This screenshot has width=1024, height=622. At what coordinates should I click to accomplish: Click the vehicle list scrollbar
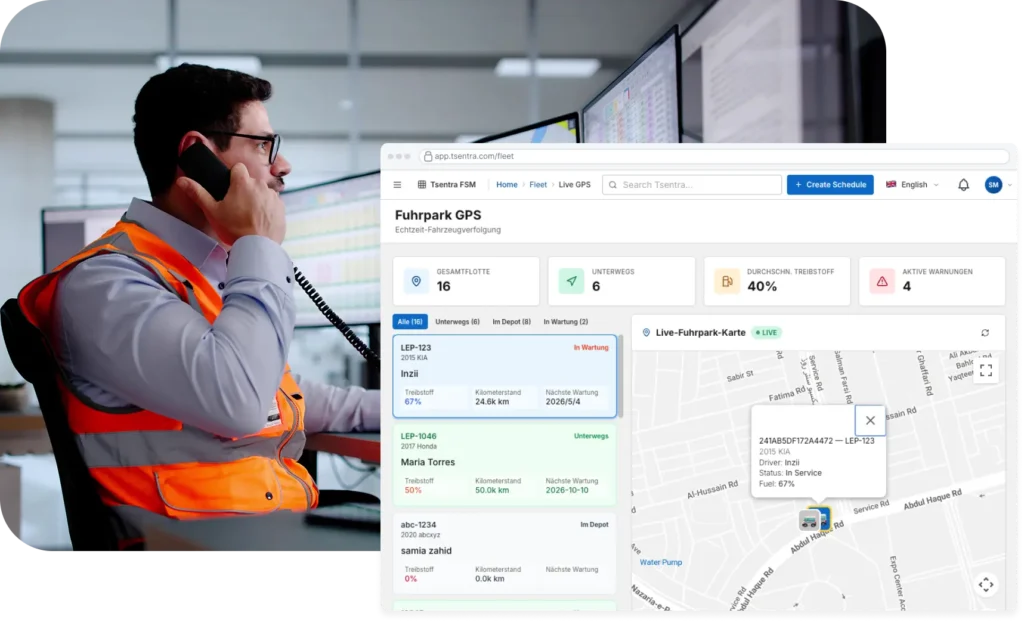(620, 376)
